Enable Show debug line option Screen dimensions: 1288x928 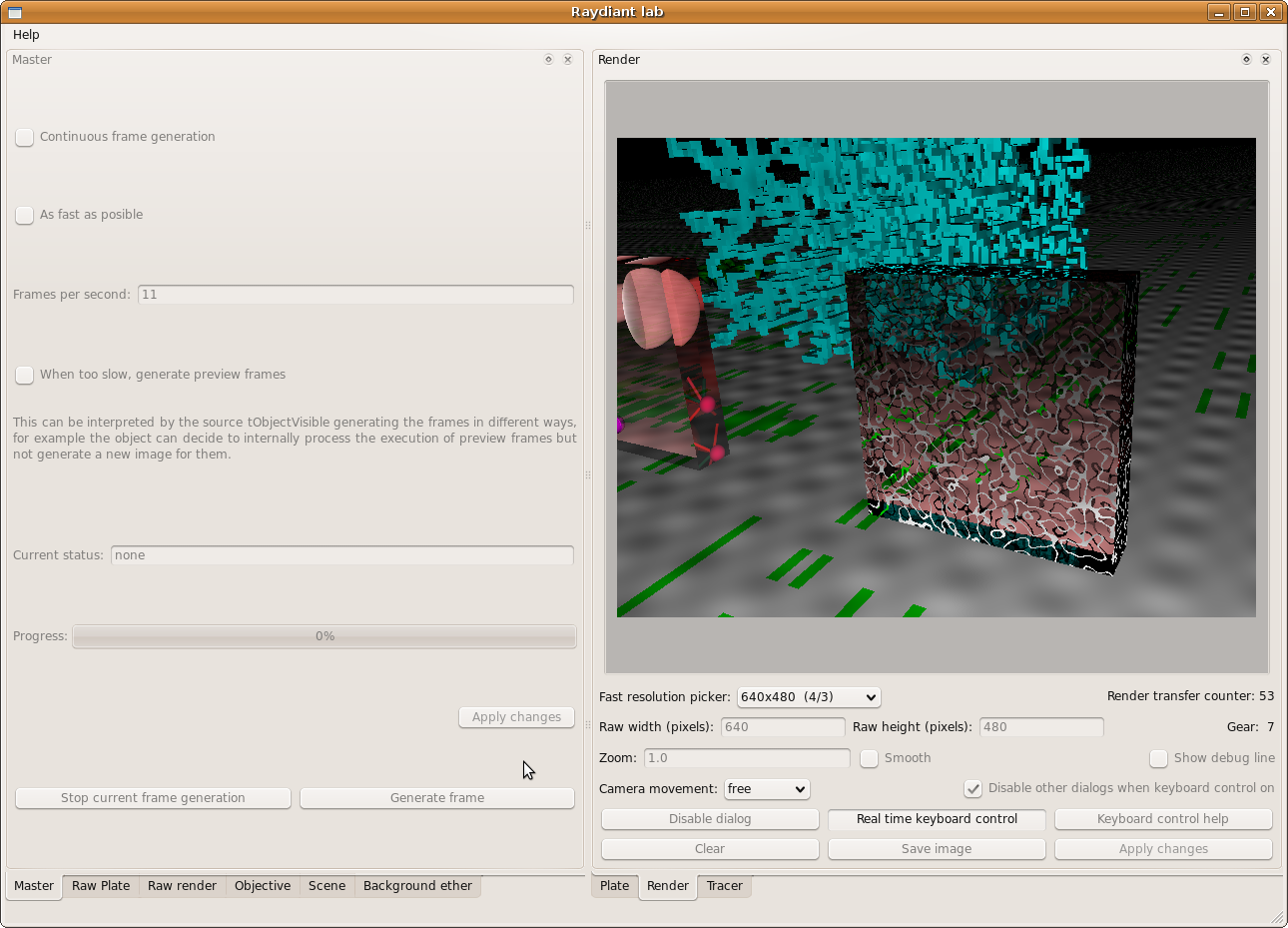(1158, 758)
